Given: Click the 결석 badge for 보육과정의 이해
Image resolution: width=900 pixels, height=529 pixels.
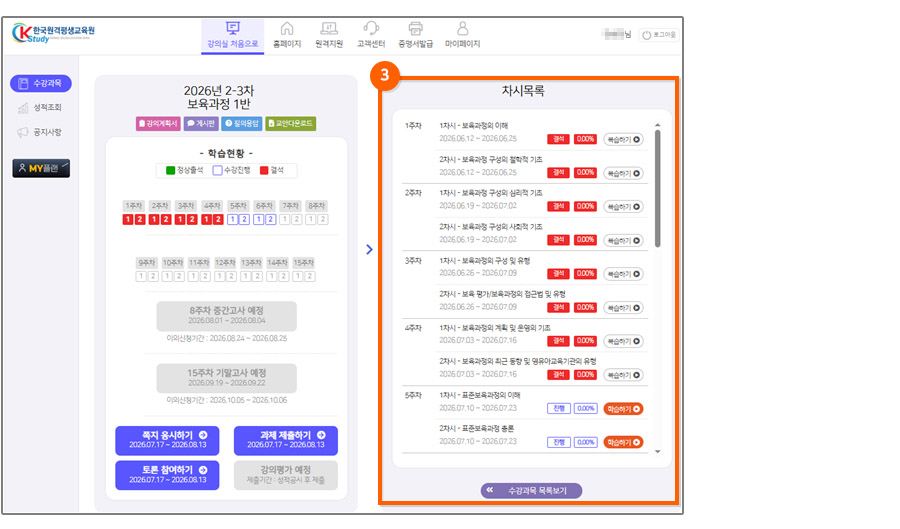Looking at the screenshot, I should 558,139.
